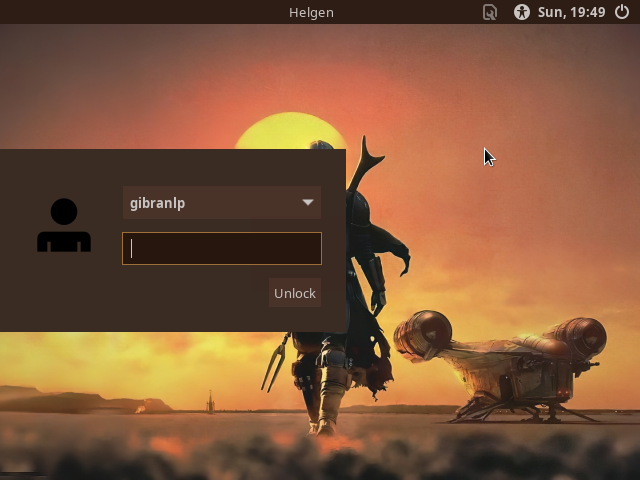Open the clock showing Sun, 19:49
Screen dimensions: 640x480
point(571,12)
